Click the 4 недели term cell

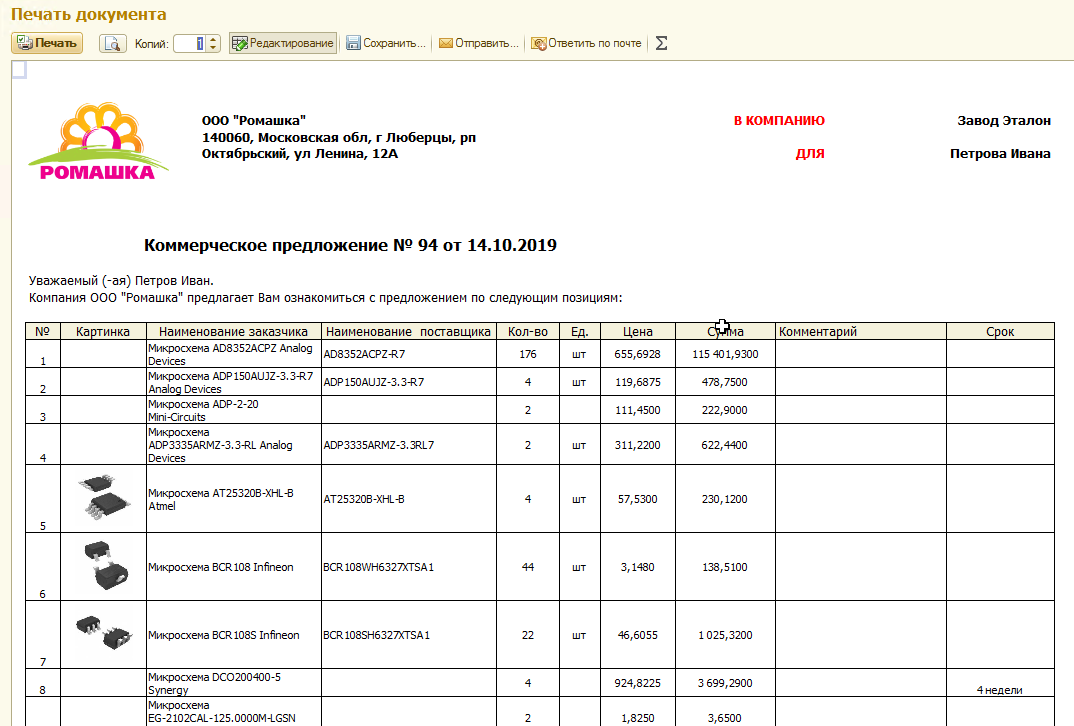tap(999, 689)
